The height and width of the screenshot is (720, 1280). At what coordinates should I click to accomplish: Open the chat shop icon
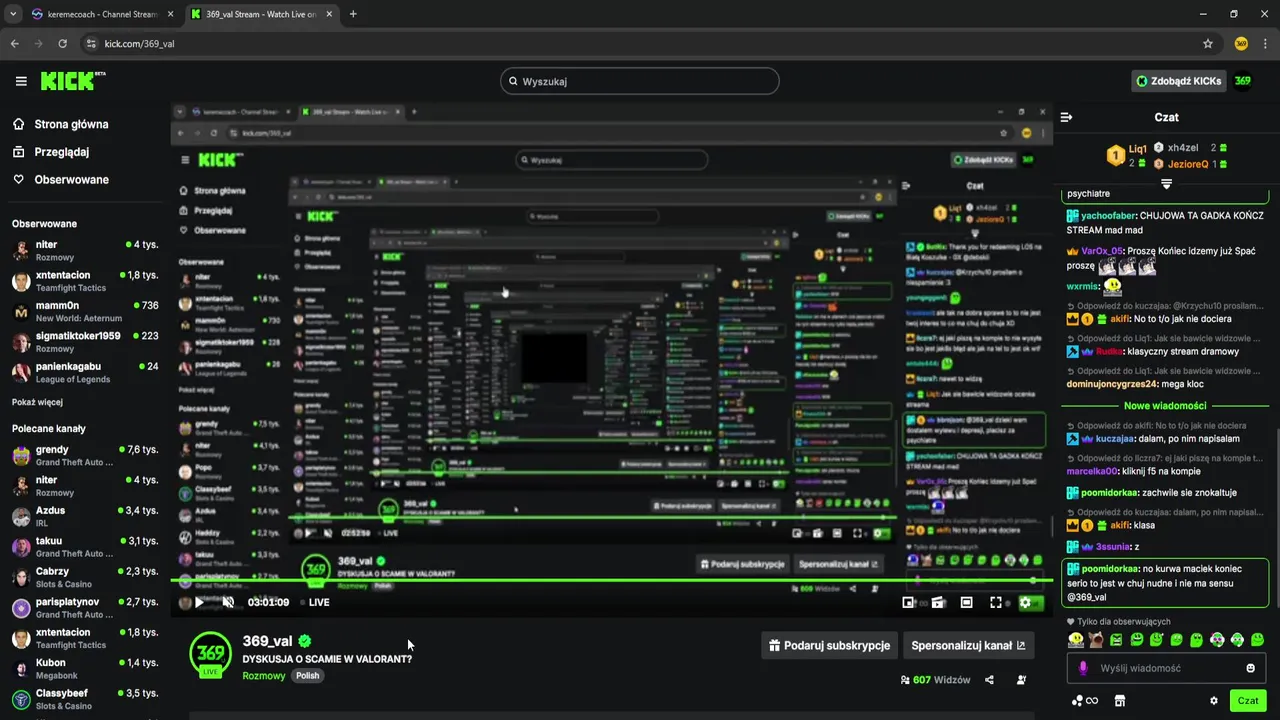[1120, 701]
